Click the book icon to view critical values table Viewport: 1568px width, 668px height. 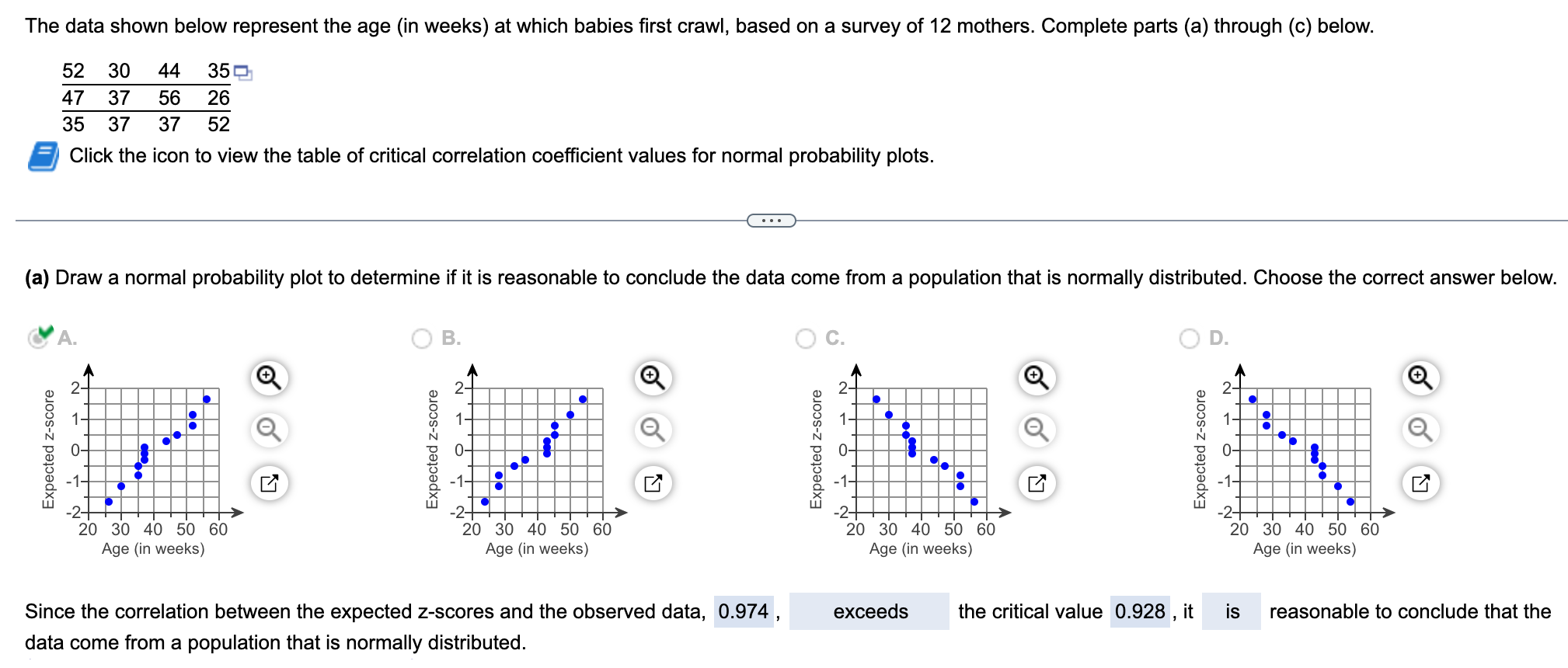(x=42, y=155)
